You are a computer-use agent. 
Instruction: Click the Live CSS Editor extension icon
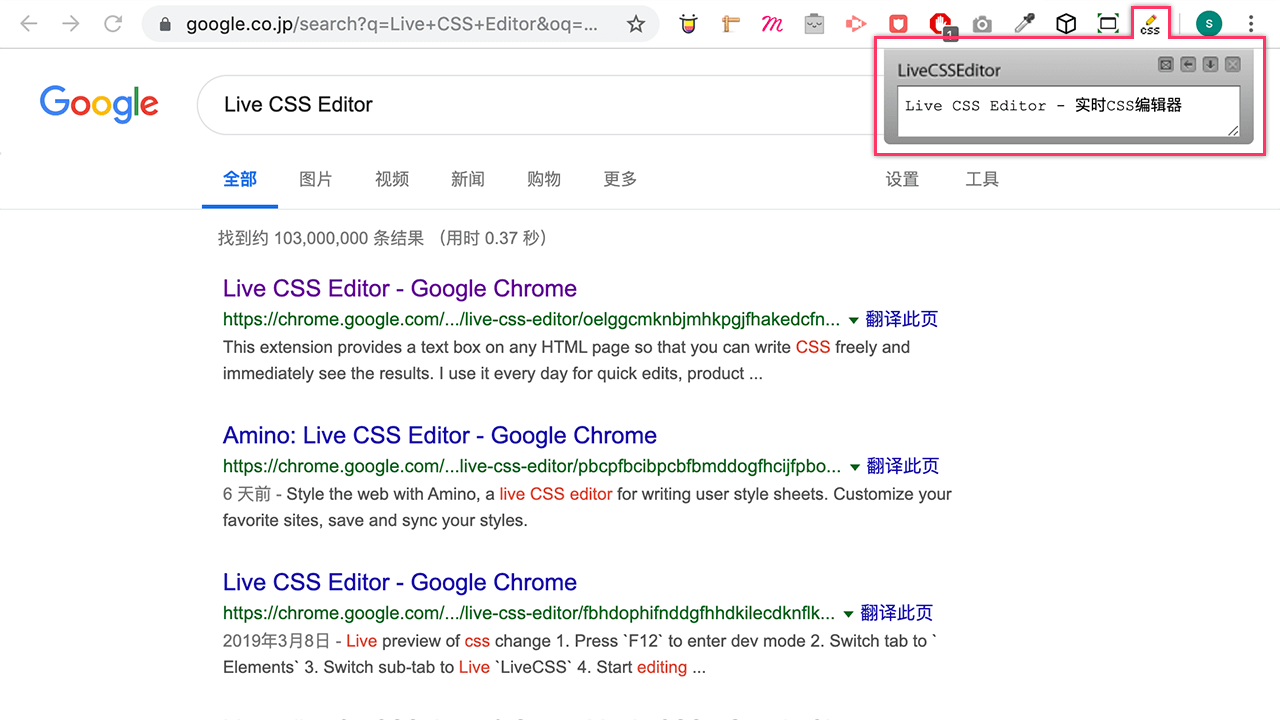(1150, 24)
